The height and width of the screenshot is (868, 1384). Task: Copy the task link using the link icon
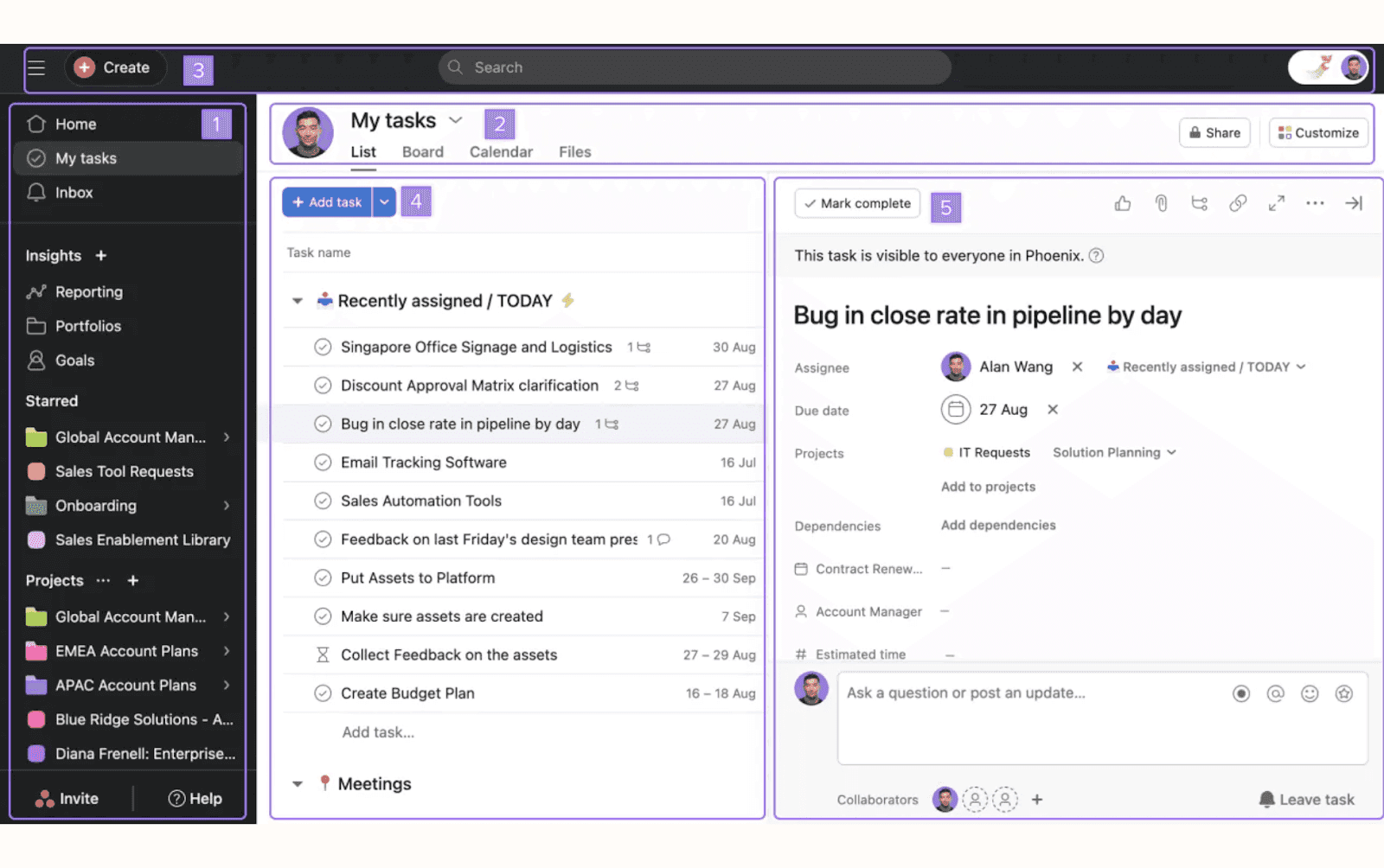coord(1237,203)
